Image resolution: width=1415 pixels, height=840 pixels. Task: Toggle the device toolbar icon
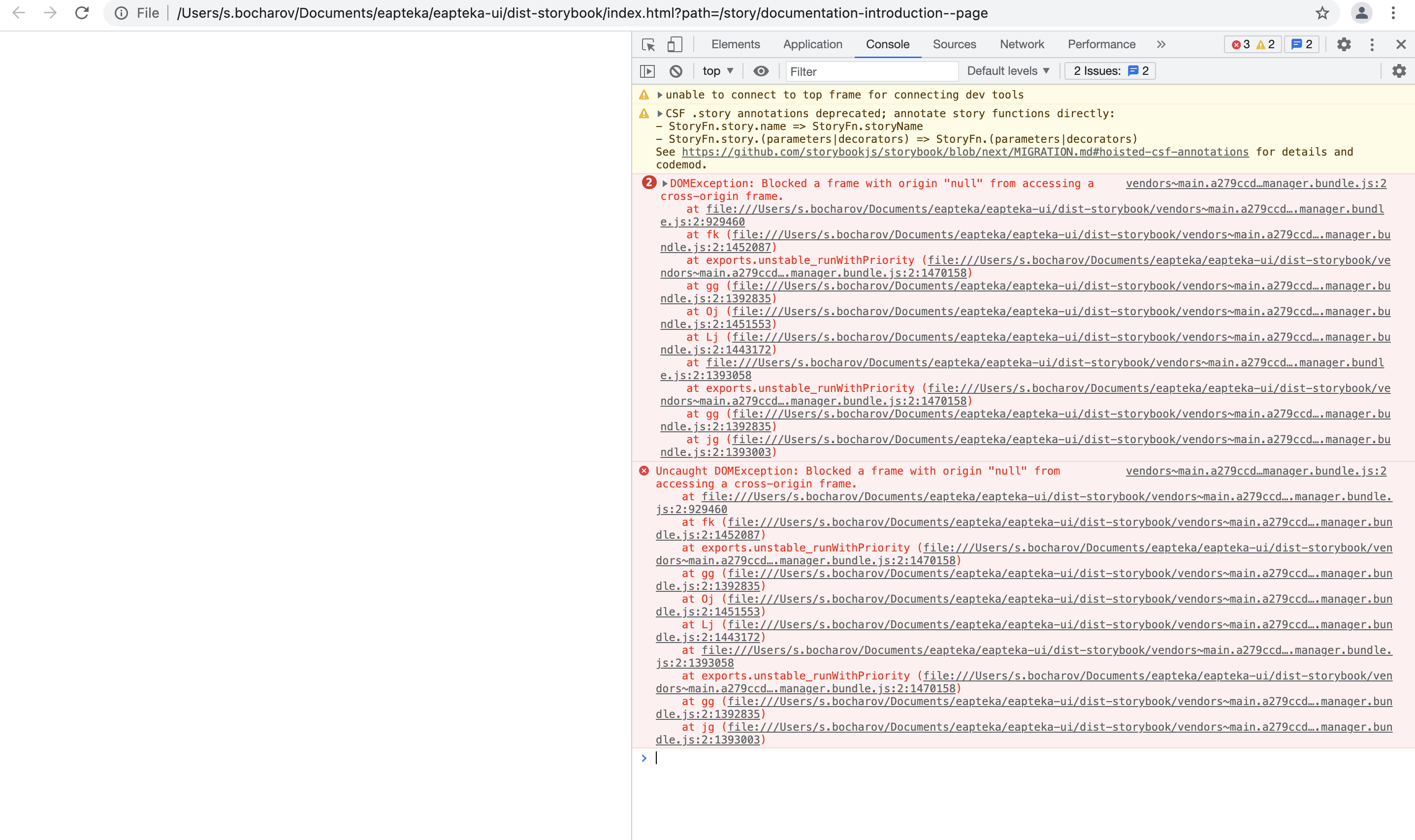pyautogui.click(x=674, y=45)
